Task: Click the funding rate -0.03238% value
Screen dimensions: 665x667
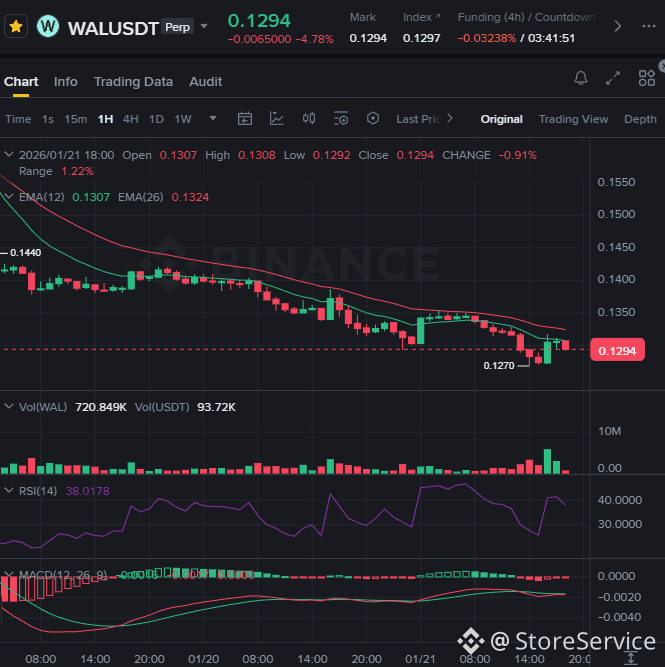Action: coord(487,38)
